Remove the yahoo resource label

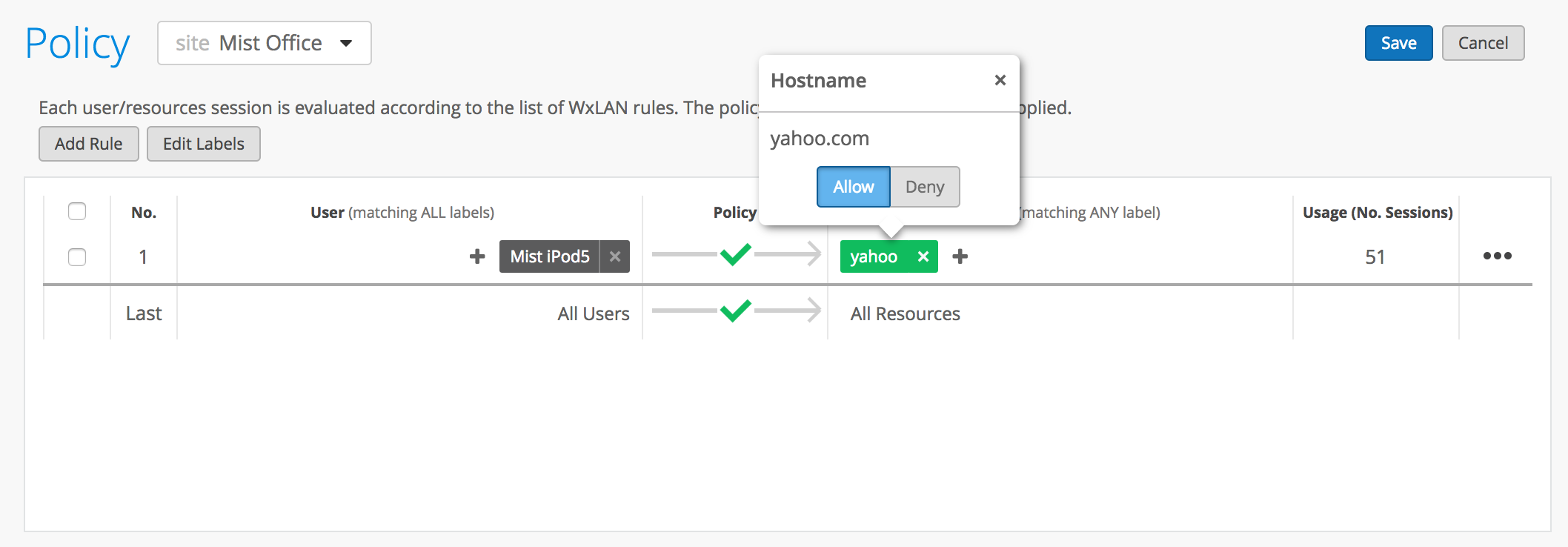[923, 256]
